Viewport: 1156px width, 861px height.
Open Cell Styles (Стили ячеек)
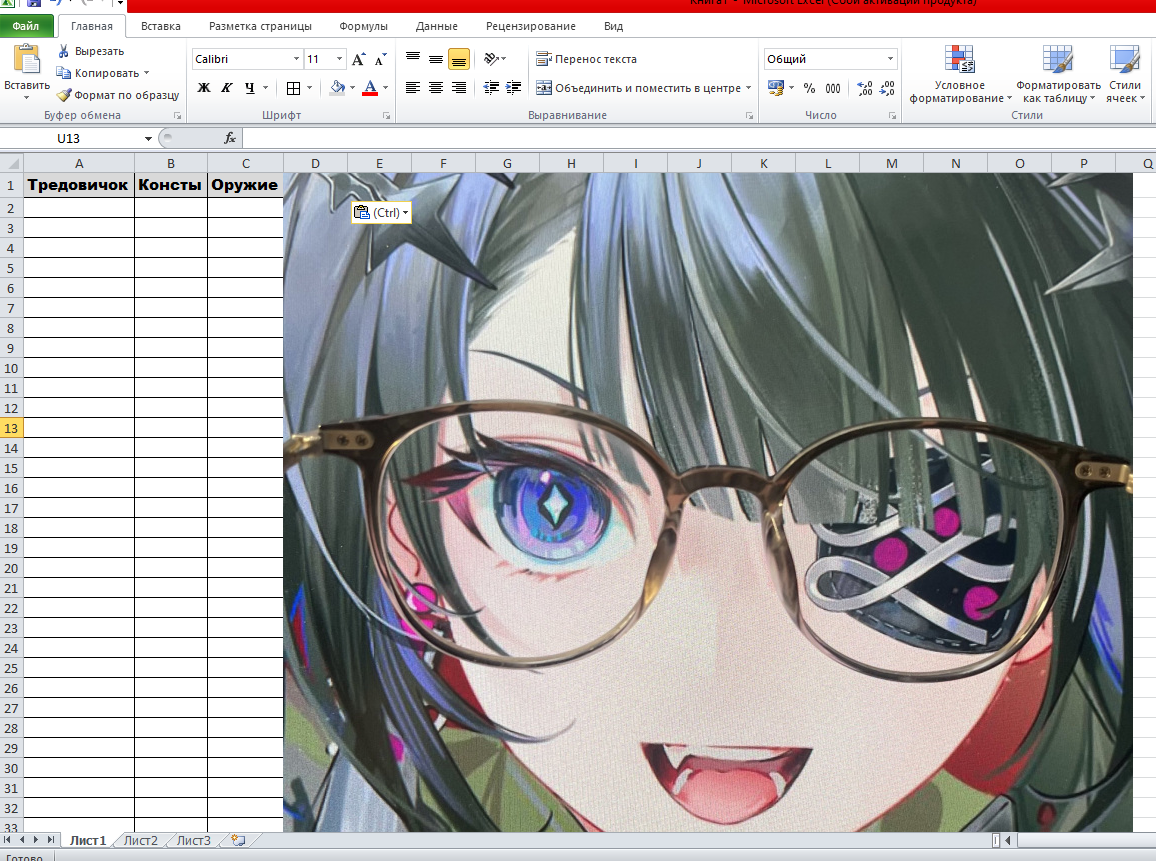pyautogui.click(x=1124, y=74)
